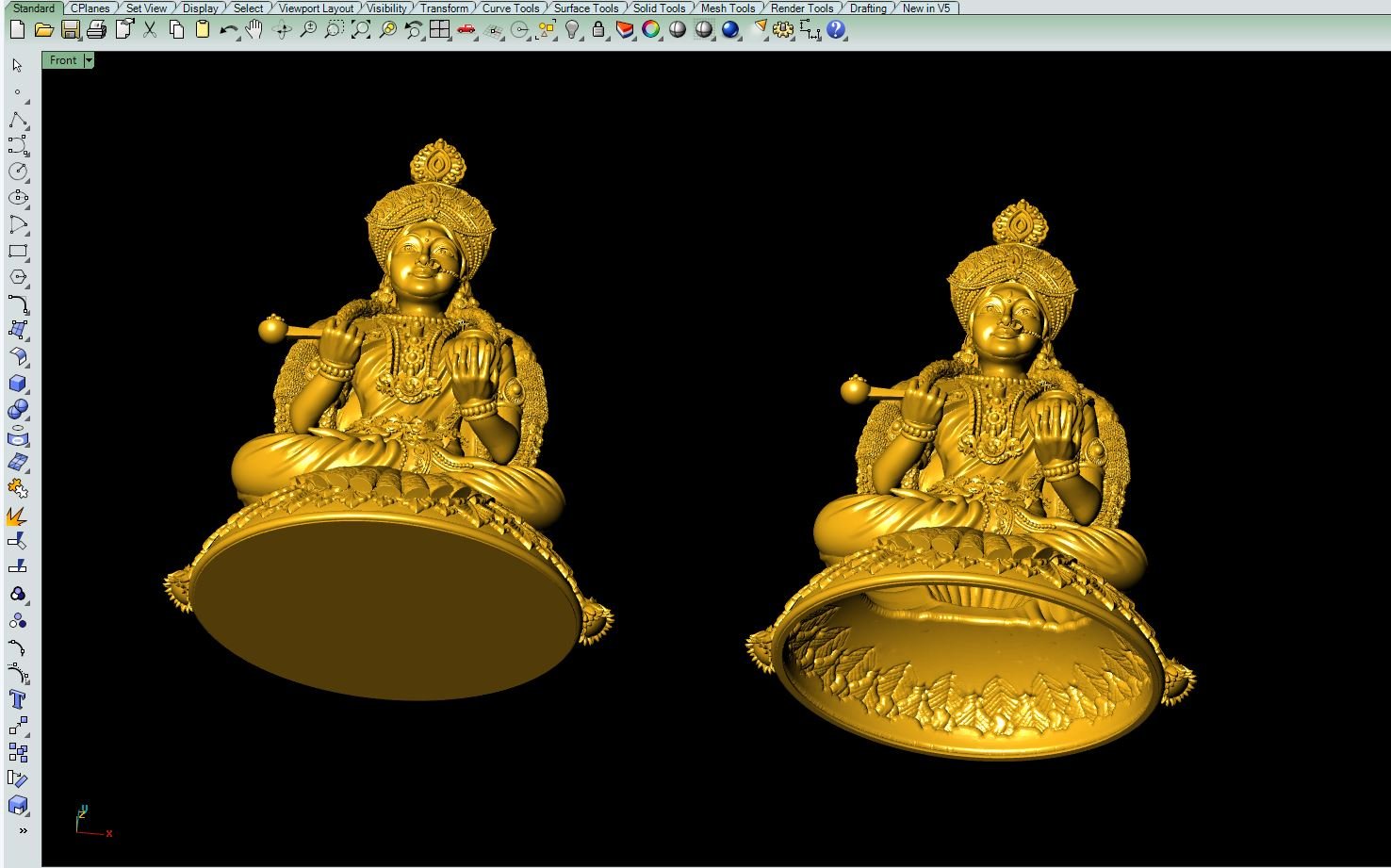1391x868 pixels.
Task: Toggle the light bulb hide/show icon
Action: 572,30
